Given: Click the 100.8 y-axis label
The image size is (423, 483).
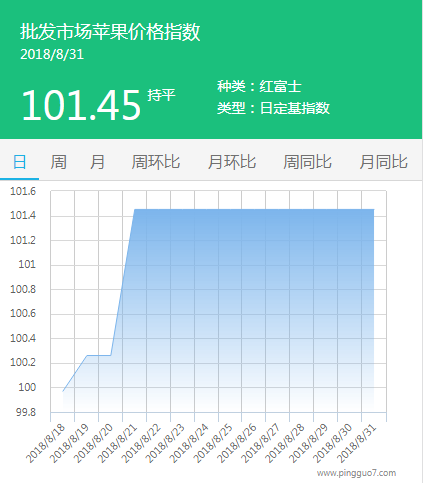Looking at the screenshot, I should click(23, 289).
